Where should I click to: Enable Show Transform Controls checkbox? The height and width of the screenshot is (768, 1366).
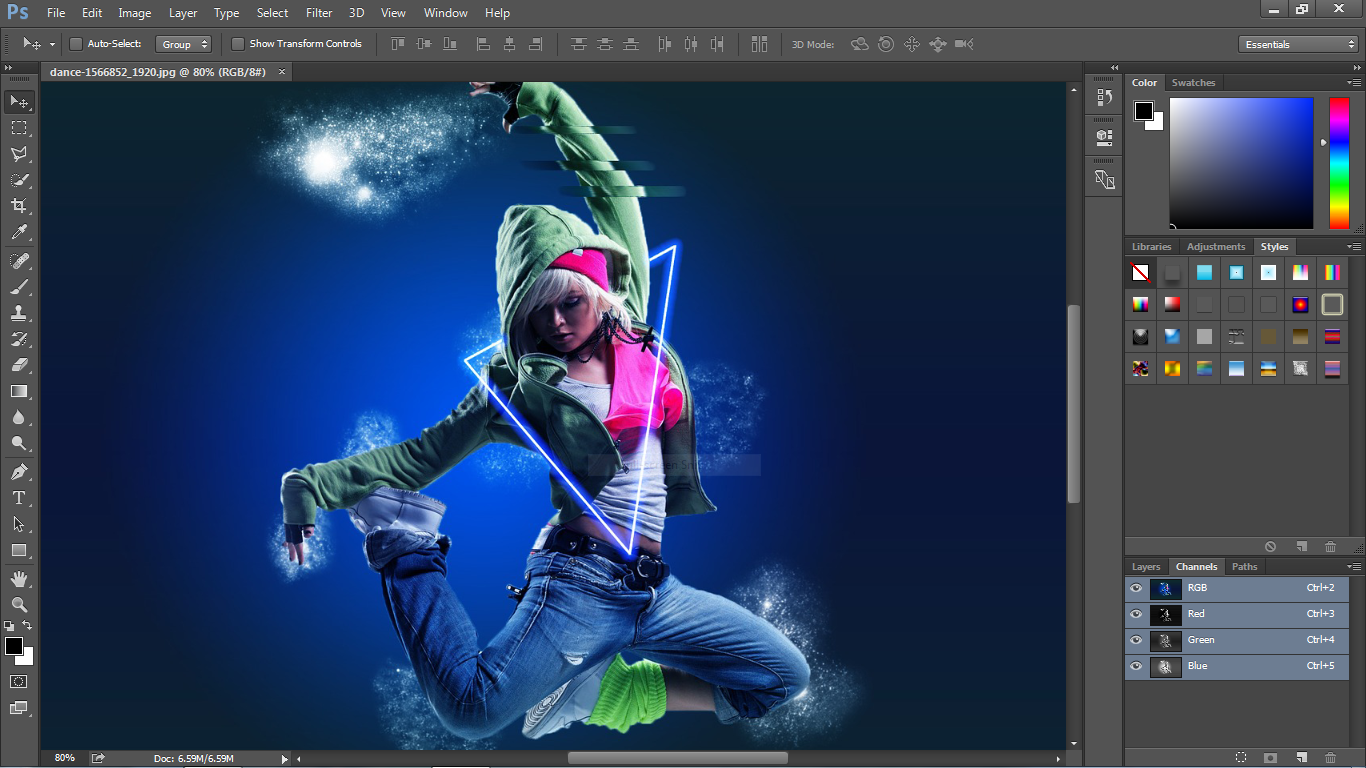[x=238, y=44]
